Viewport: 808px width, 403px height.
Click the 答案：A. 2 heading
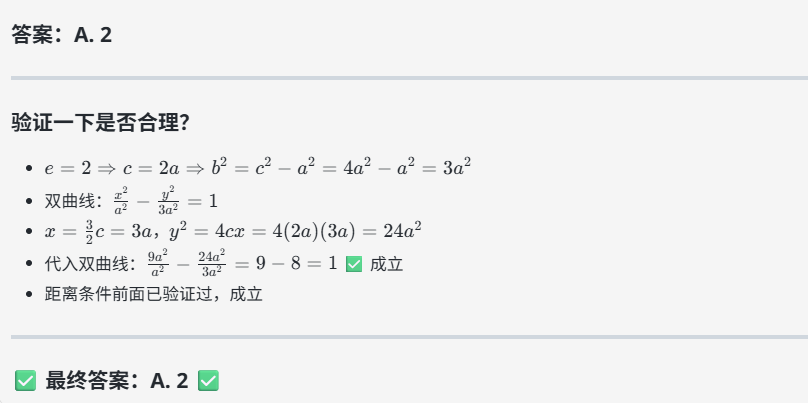pos(62,35)
